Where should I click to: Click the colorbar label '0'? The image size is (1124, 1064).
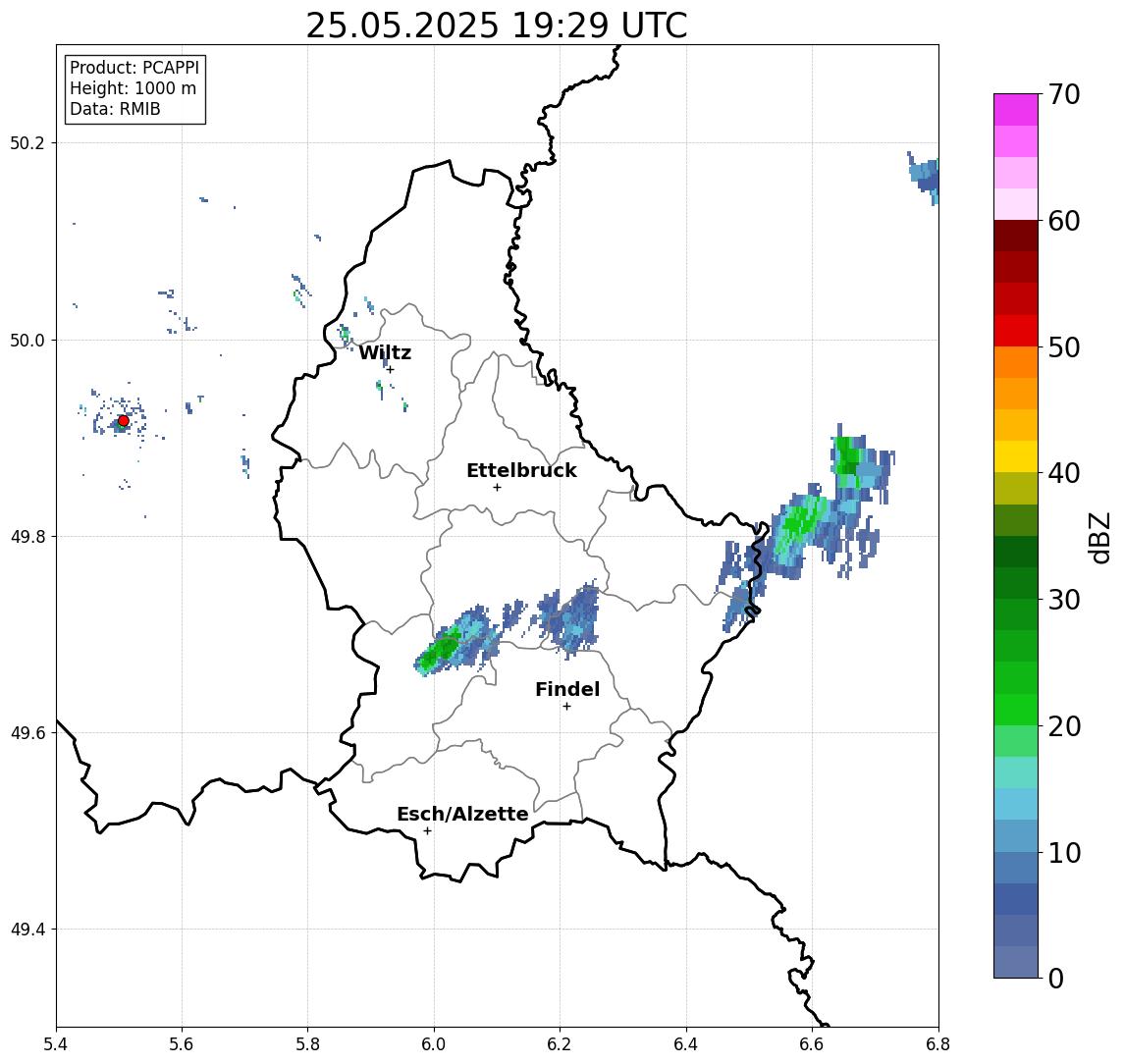(1056, 978)
